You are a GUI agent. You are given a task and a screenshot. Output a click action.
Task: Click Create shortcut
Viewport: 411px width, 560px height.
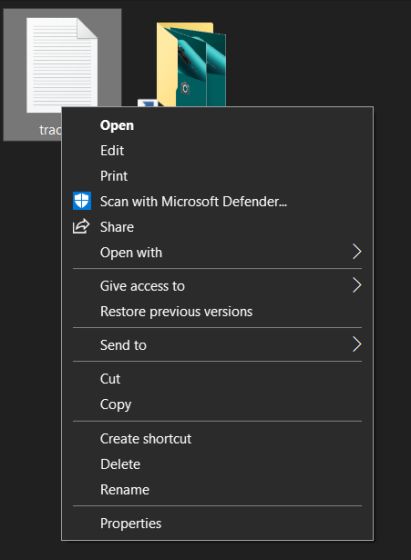coord(217,439)
